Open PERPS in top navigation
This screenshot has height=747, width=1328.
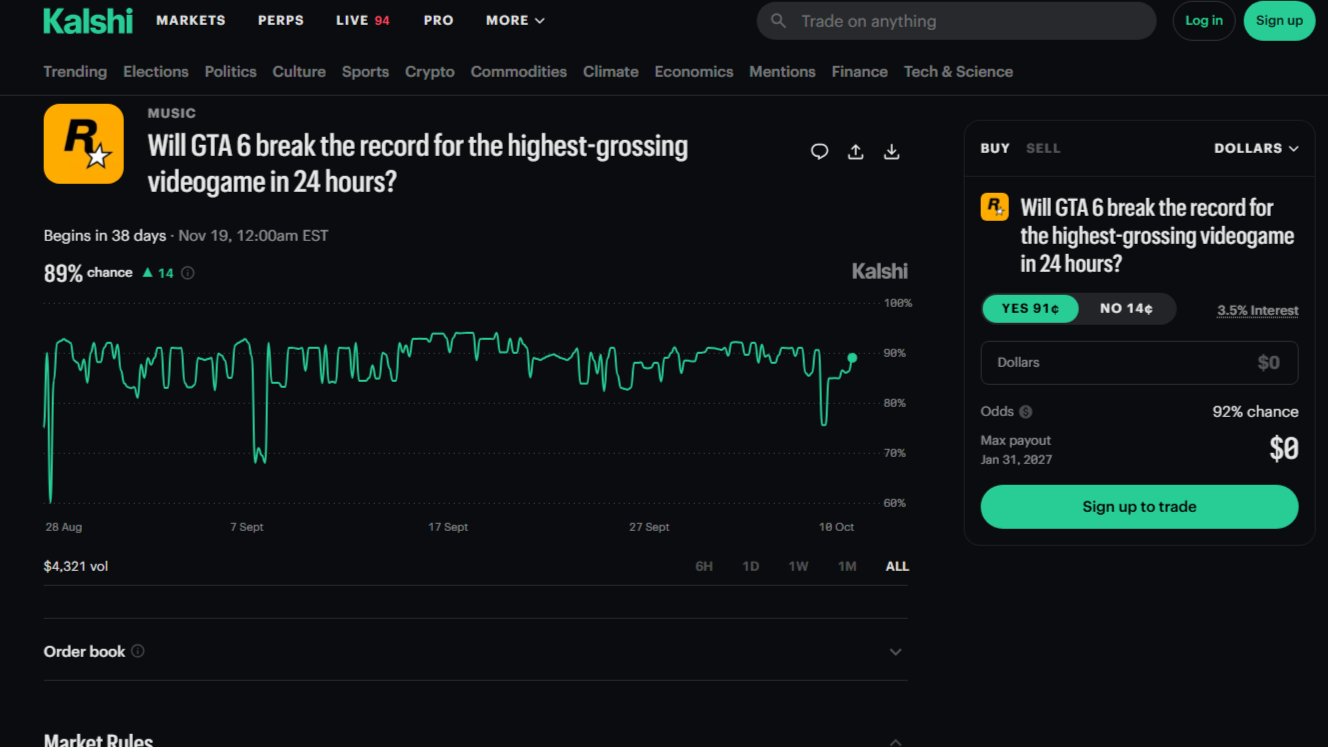281,20
